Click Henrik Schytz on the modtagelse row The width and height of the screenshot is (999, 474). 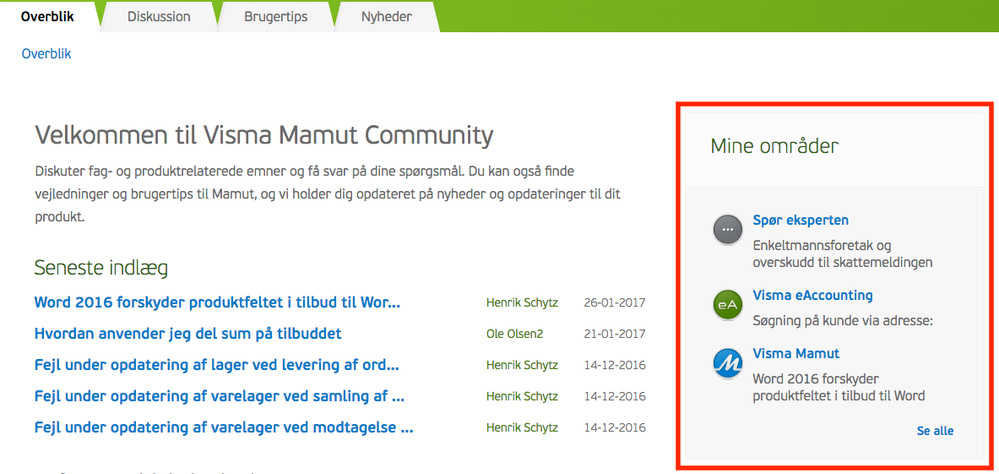tap(522, 427)
